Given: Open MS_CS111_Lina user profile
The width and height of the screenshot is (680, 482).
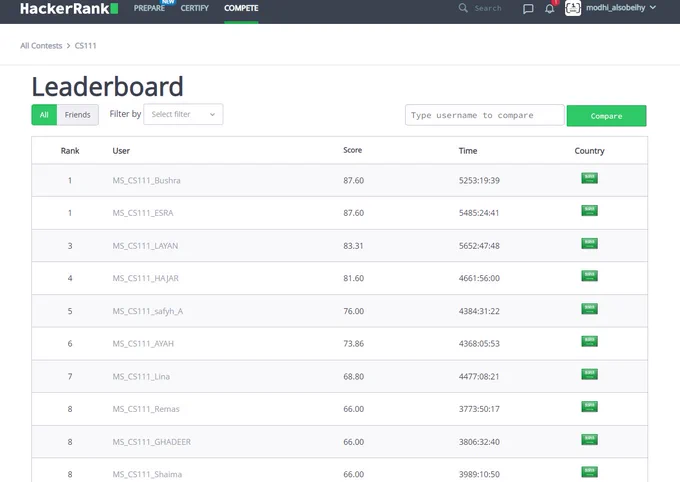Looking at the screenshot, I should tap(141, 377).
